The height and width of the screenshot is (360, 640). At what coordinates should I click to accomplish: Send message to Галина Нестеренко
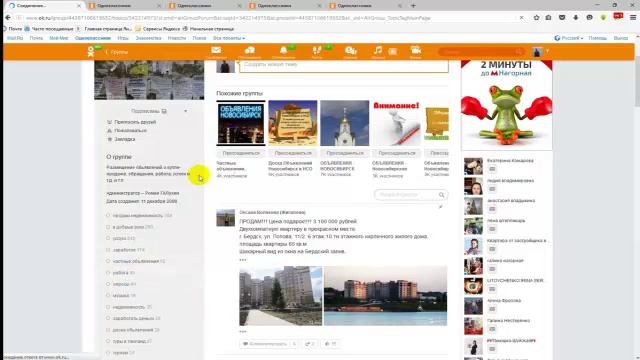pyautogui.click(x=492, y=329)
